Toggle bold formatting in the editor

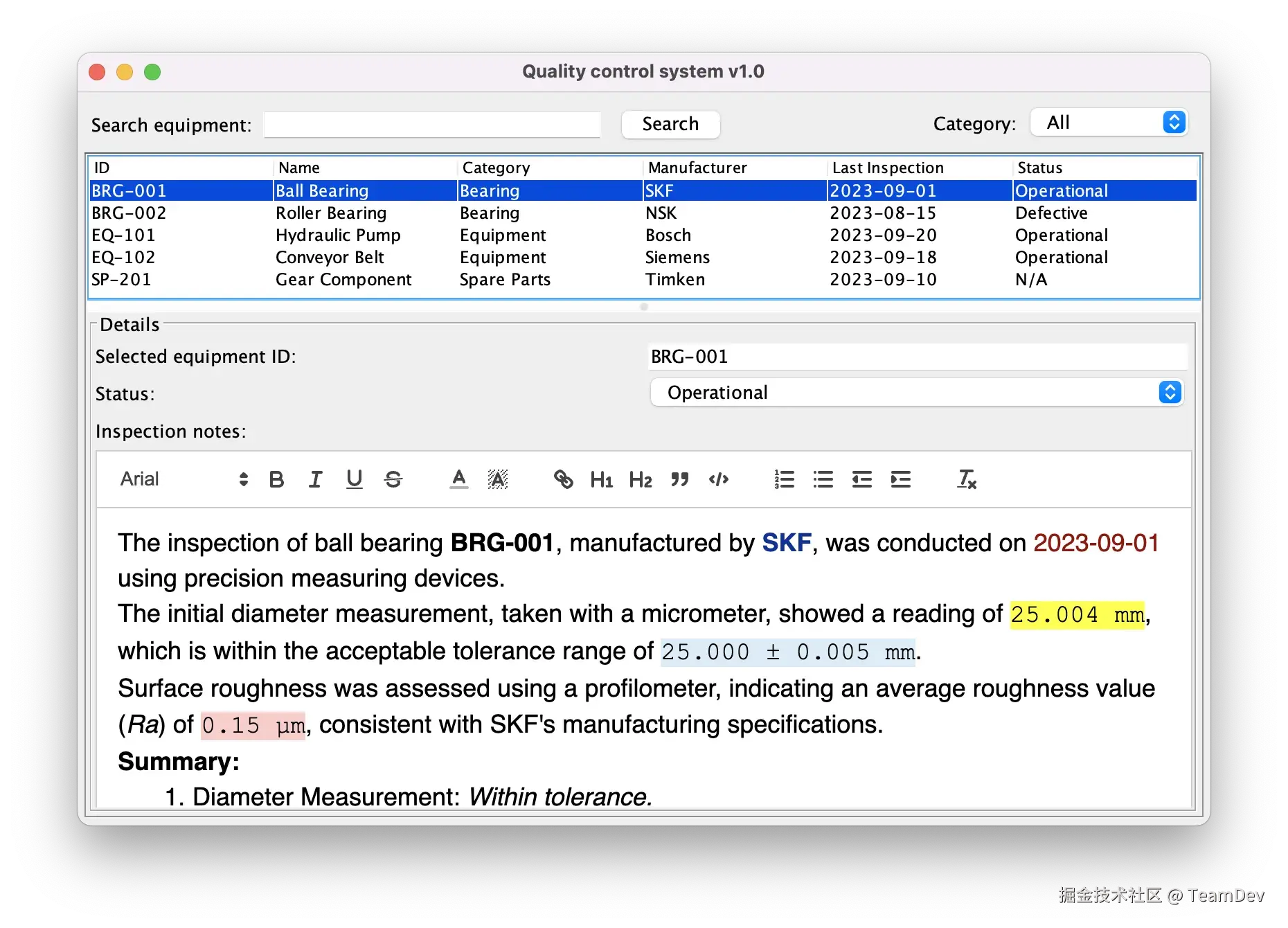pyautogui.click(x=276, y=479)
